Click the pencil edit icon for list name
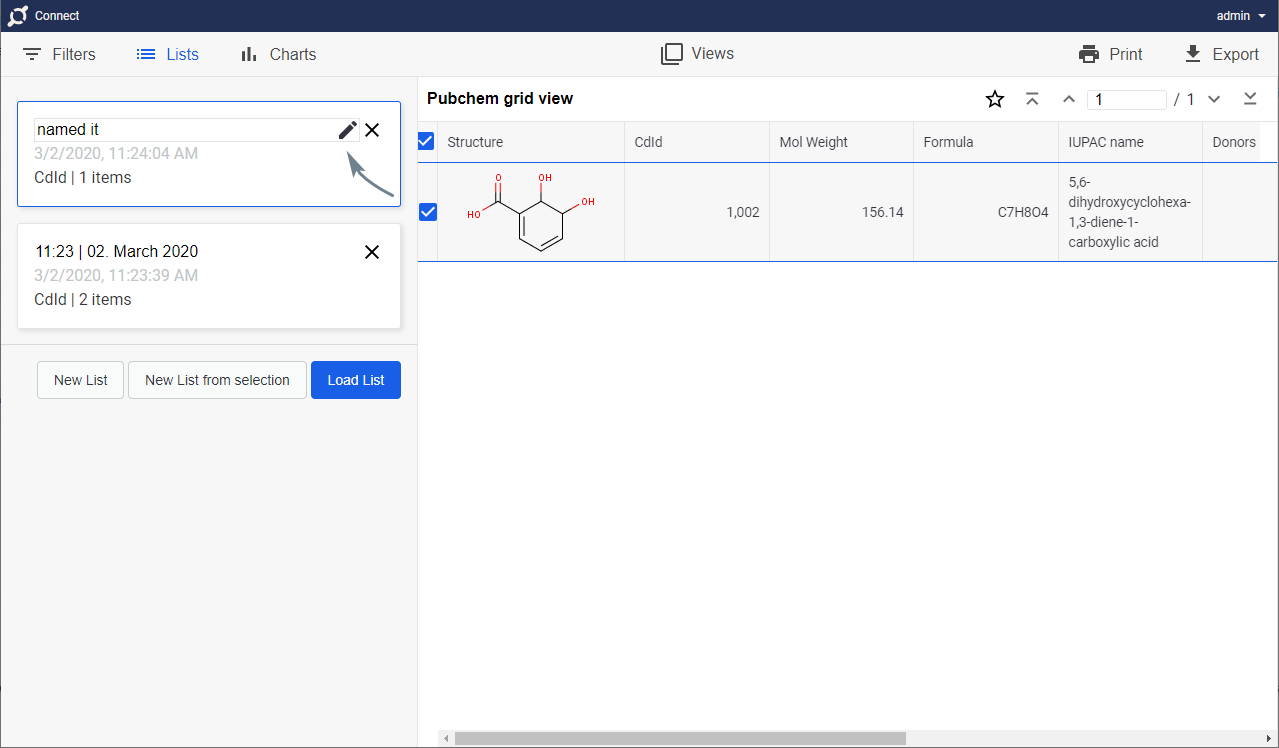Image resolution: width=1279 pixels, height=748 pixels. (x=347, y=130)
